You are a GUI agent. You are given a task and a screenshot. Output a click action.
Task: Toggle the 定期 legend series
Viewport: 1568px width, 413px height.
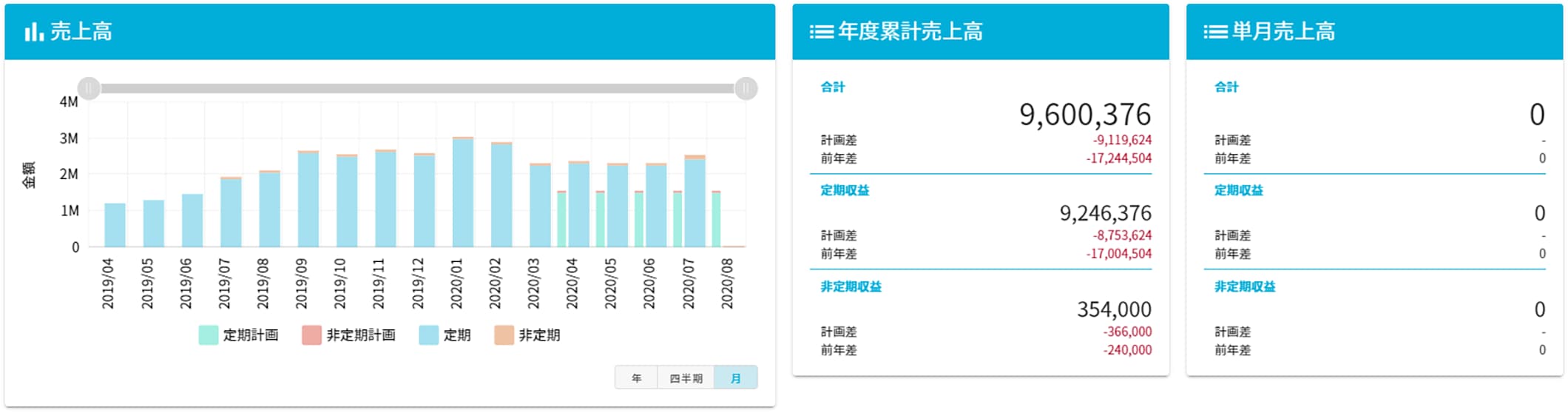[445, 335]
